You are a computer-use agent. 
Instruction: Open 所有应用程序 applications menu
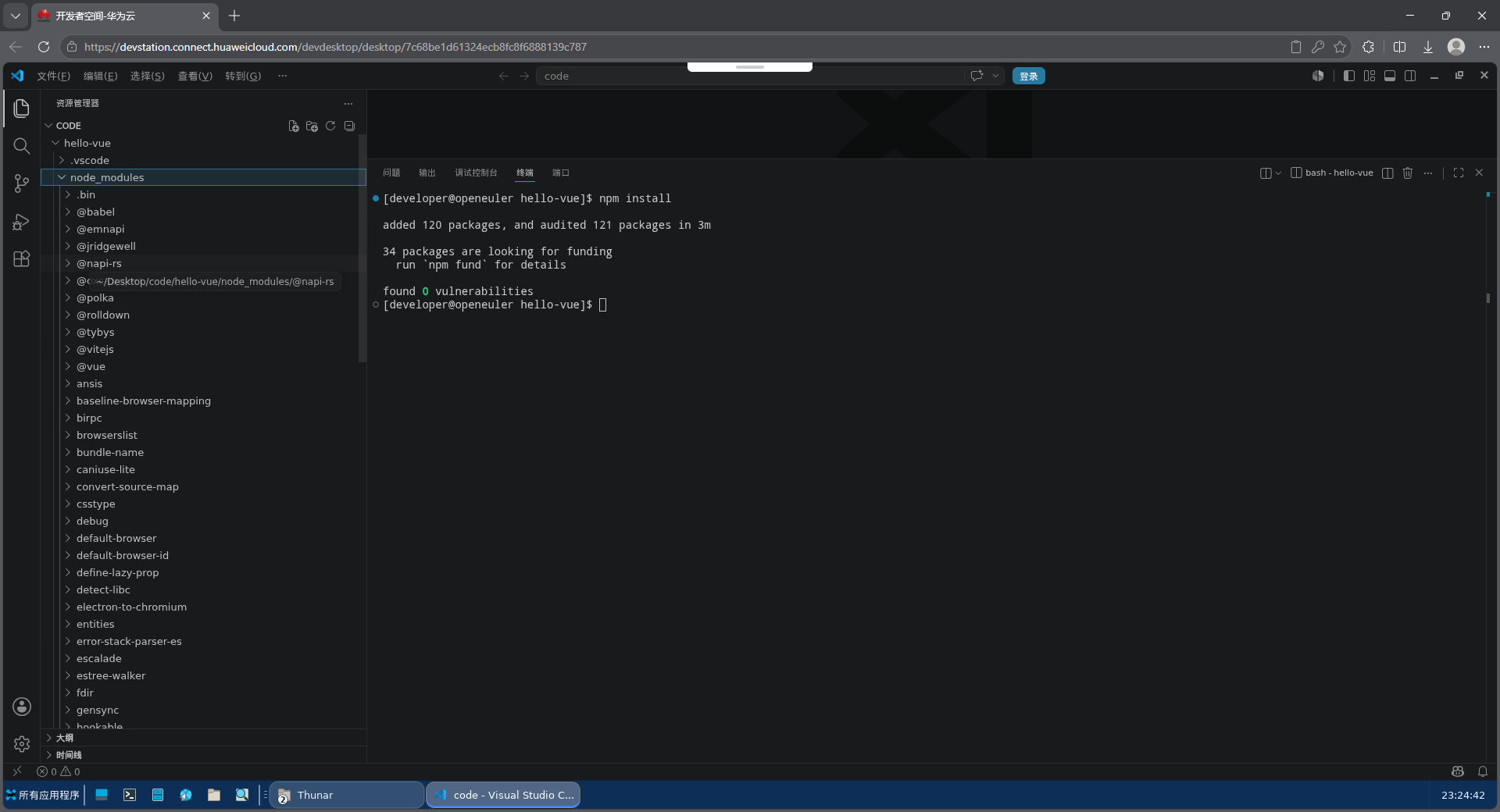(x=42, y=795)
